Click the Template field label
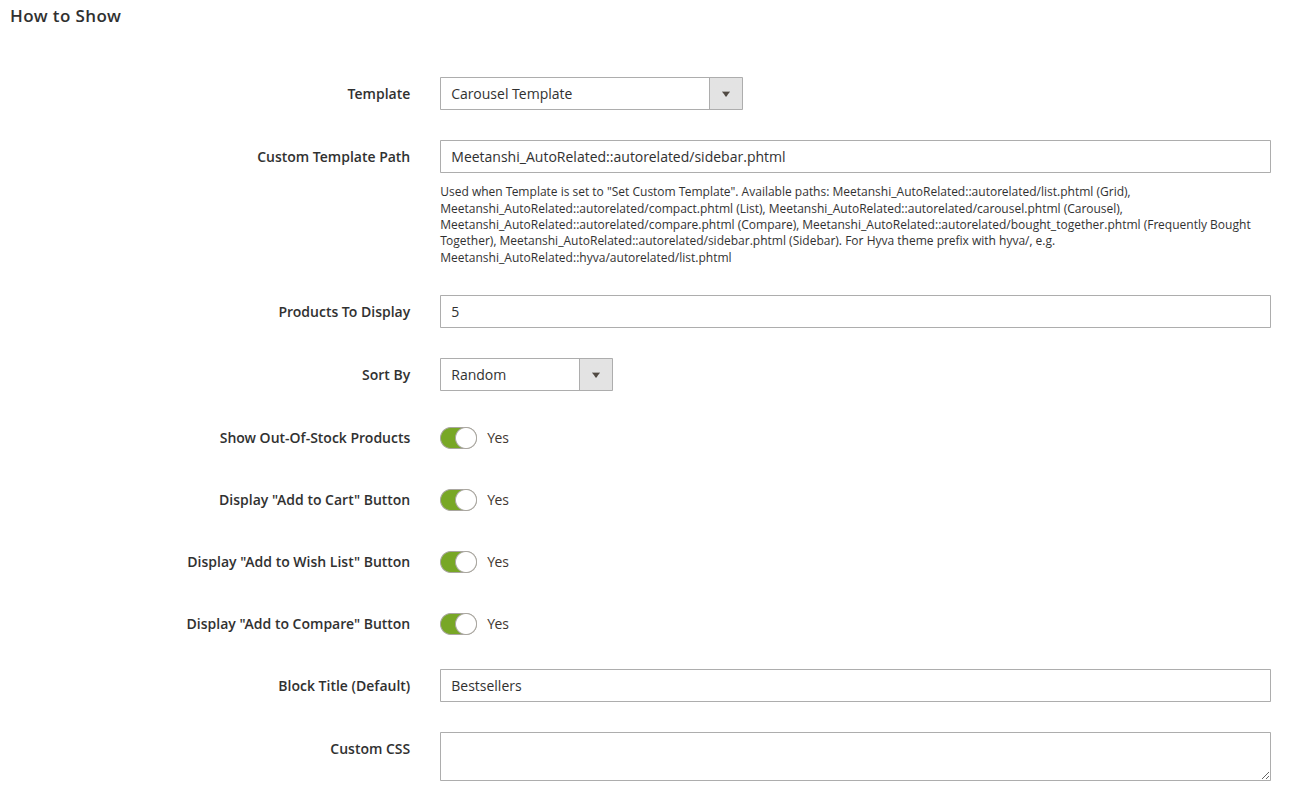 pyautogui.click(x=379, y=94)
